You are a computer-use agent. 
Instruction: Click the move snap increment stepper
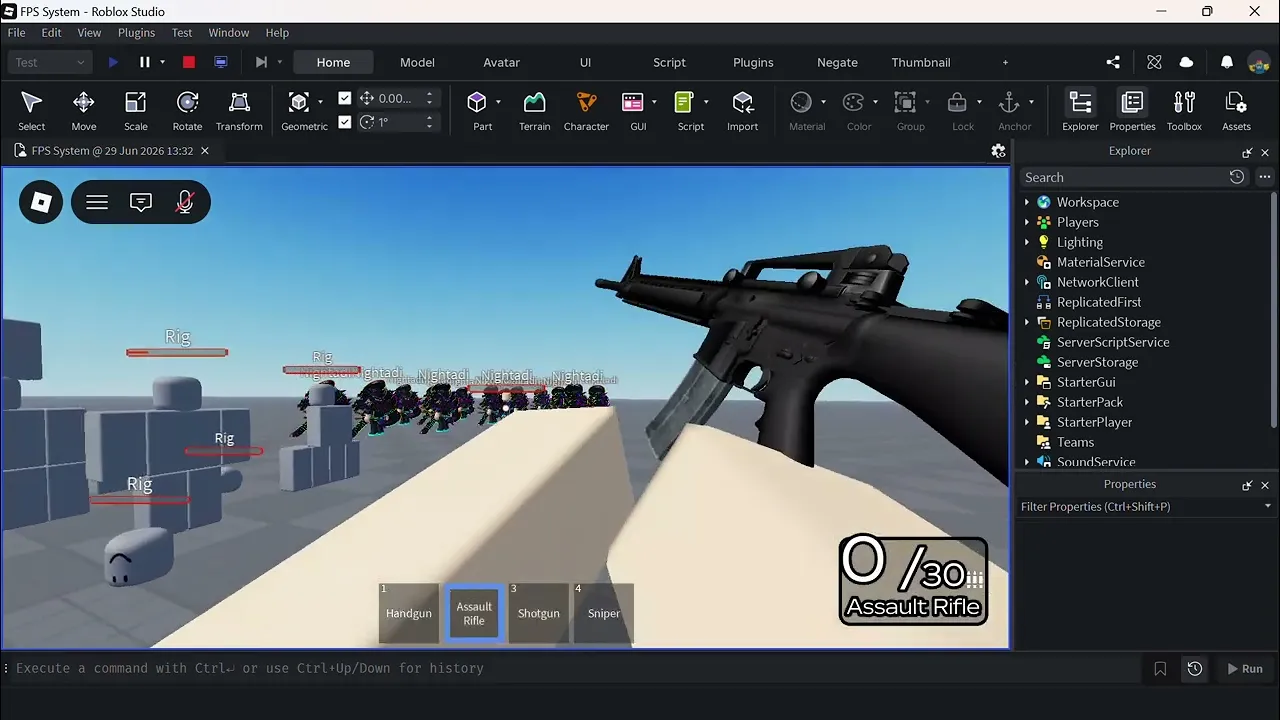(x=430, y=98)
